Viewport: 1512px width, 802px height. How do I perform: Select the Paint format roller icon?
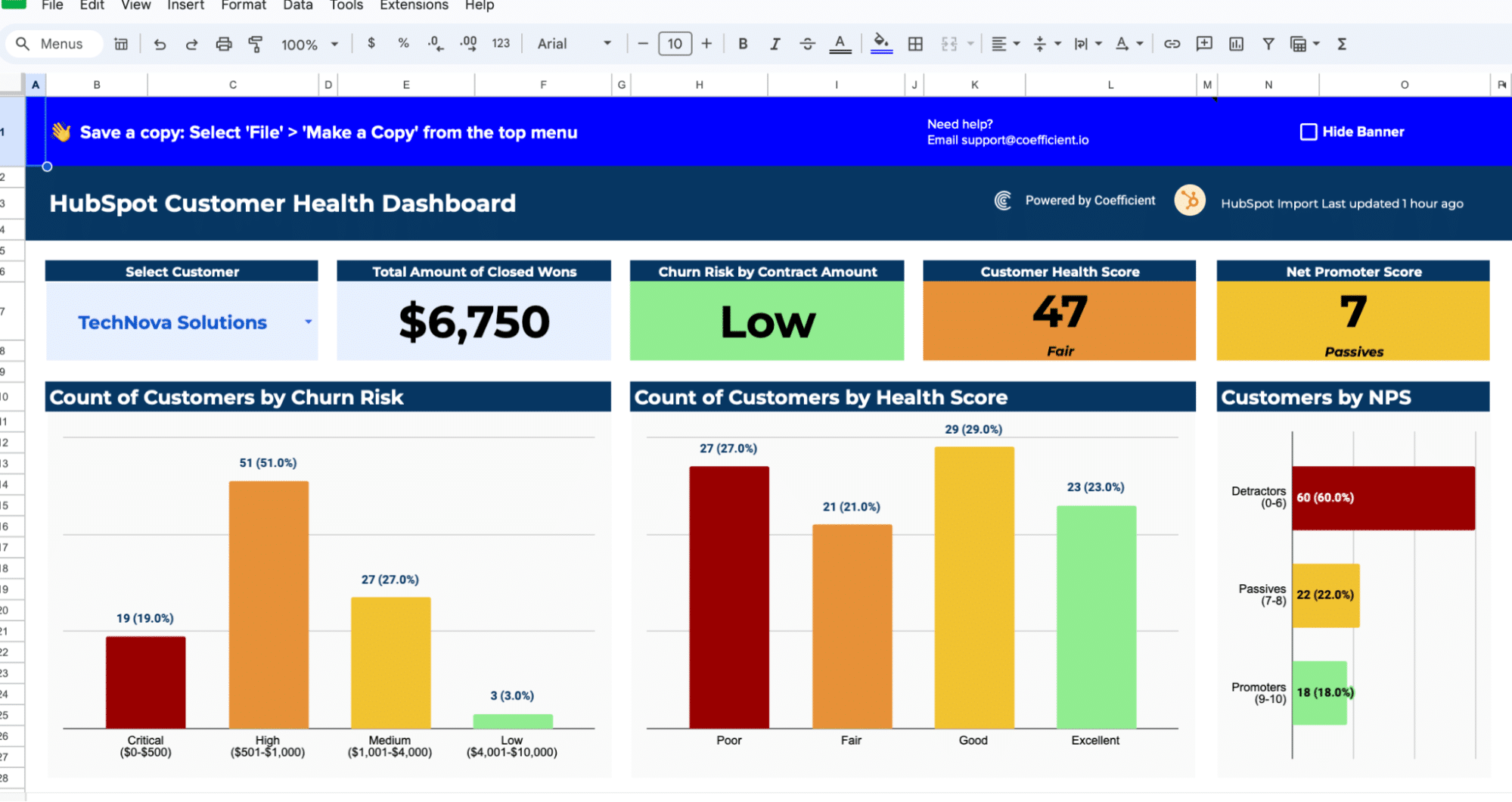(256, 44)
